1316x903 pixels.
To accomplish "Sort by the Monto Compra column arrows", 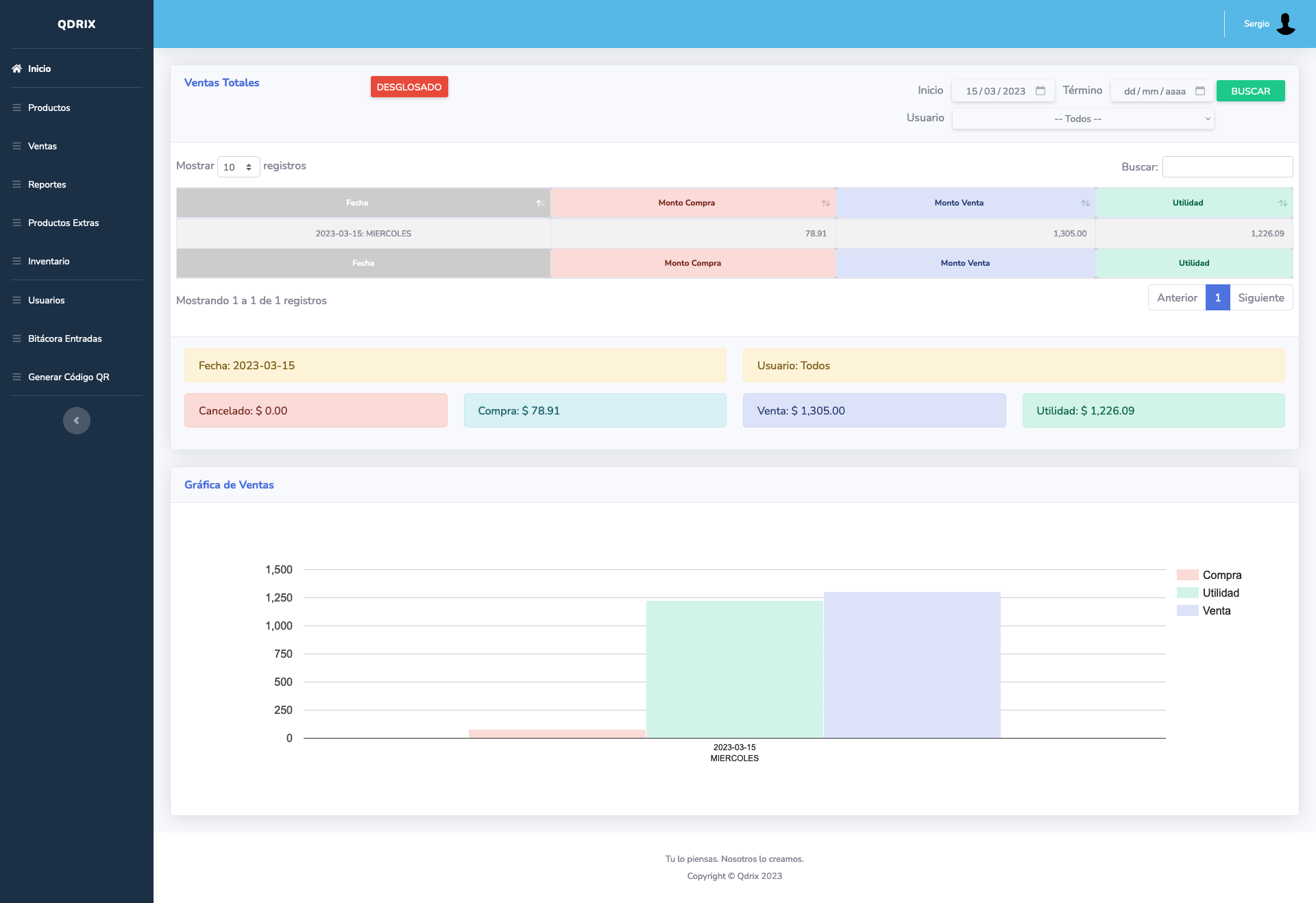I will tap(825, 203).
